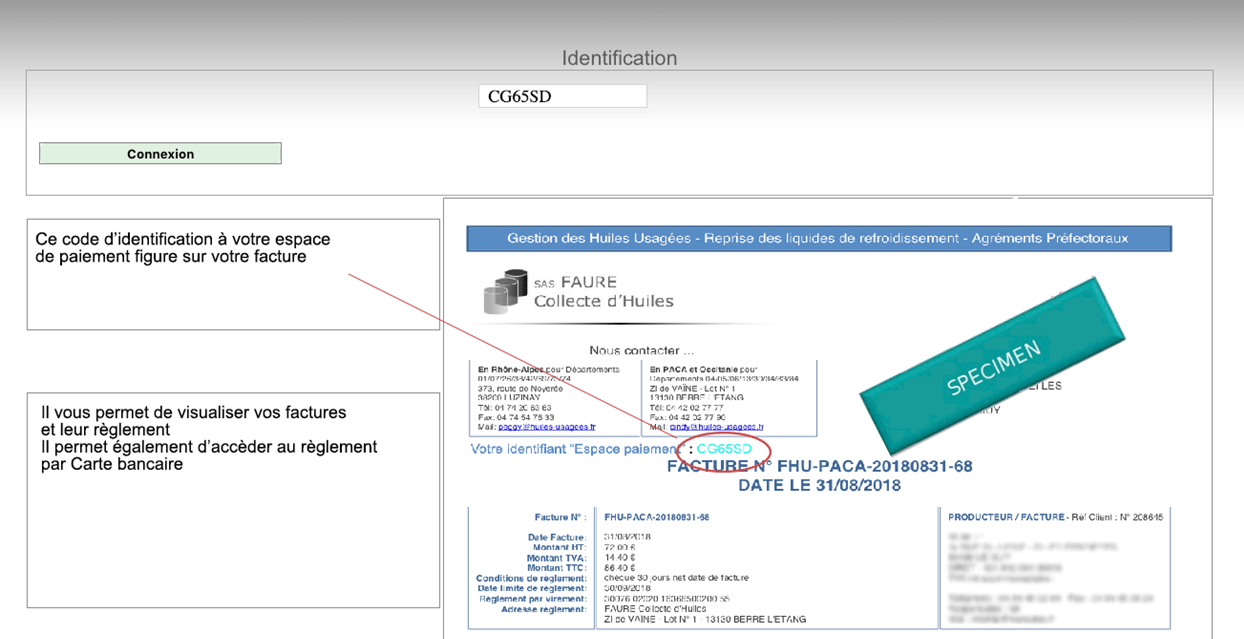Open cindy@huiles-usagees.fr mail link on invoice

pyautogui.click(x=718, y=426)
